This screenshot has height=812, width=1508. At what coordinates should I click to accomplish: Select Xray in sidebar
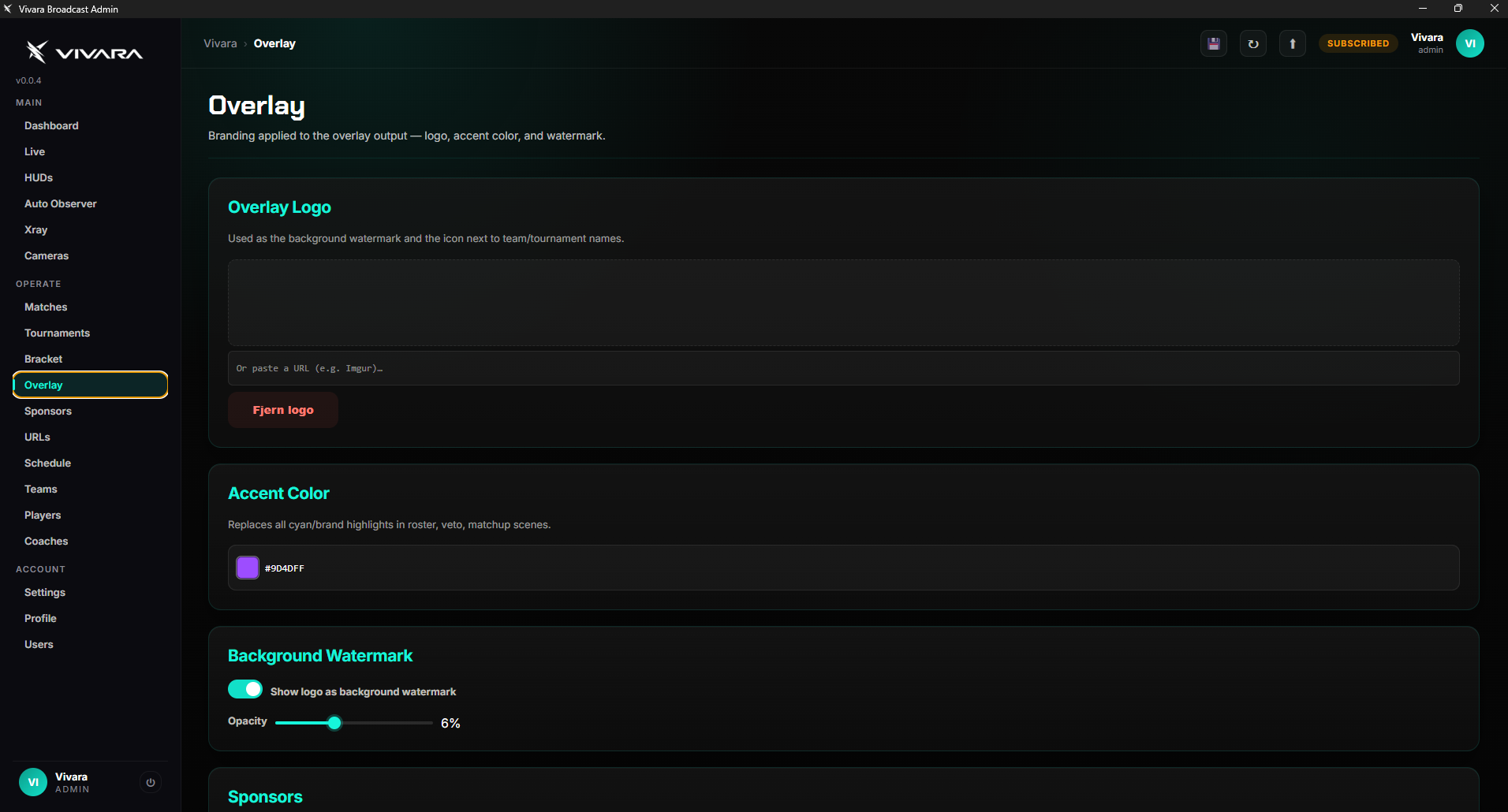(91, 229)
